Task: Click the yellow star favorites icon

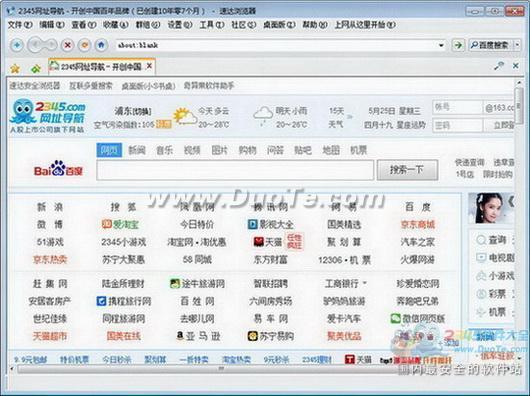Action: [x=15, y=69]
